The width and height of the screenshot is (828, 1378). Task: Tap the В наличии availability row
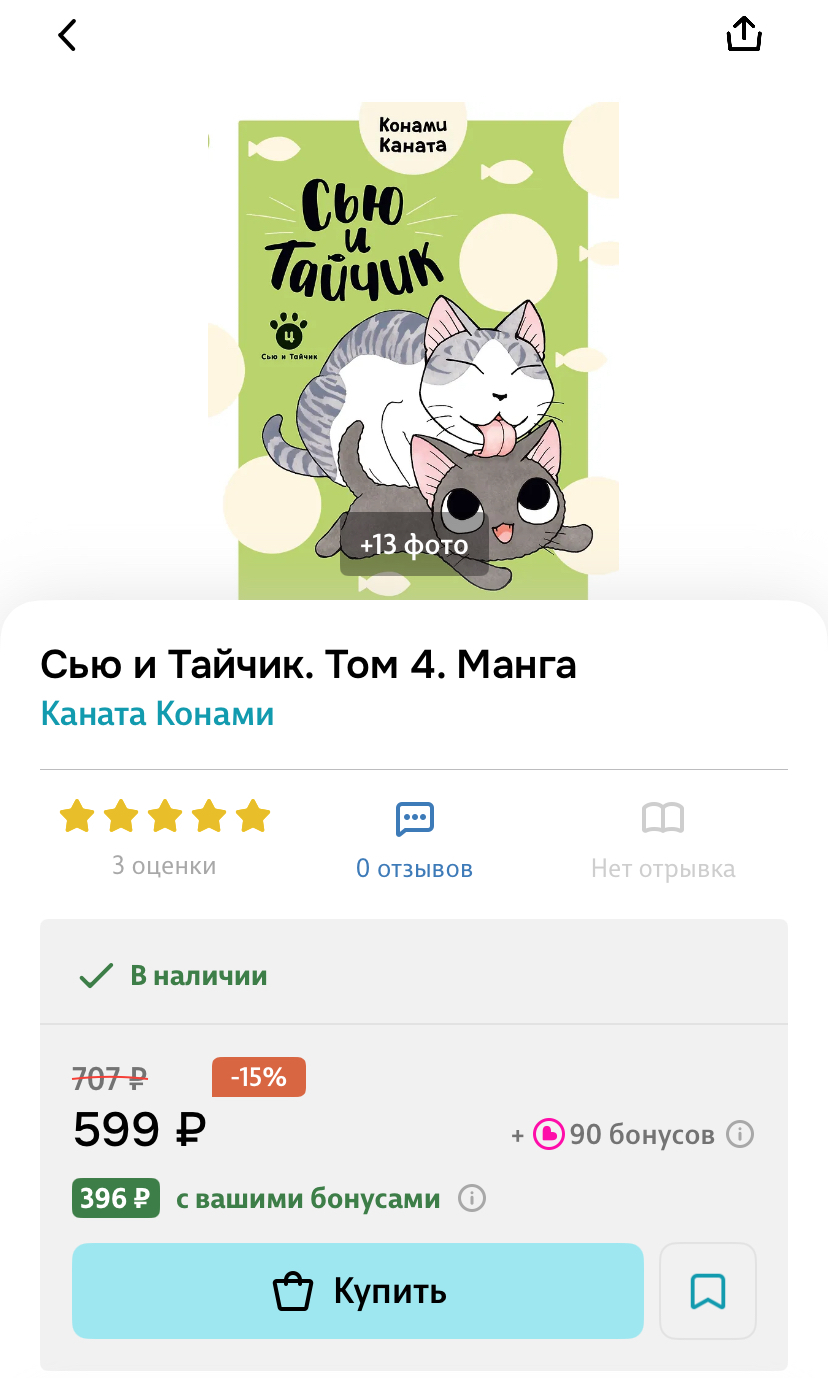coord(414,975)
